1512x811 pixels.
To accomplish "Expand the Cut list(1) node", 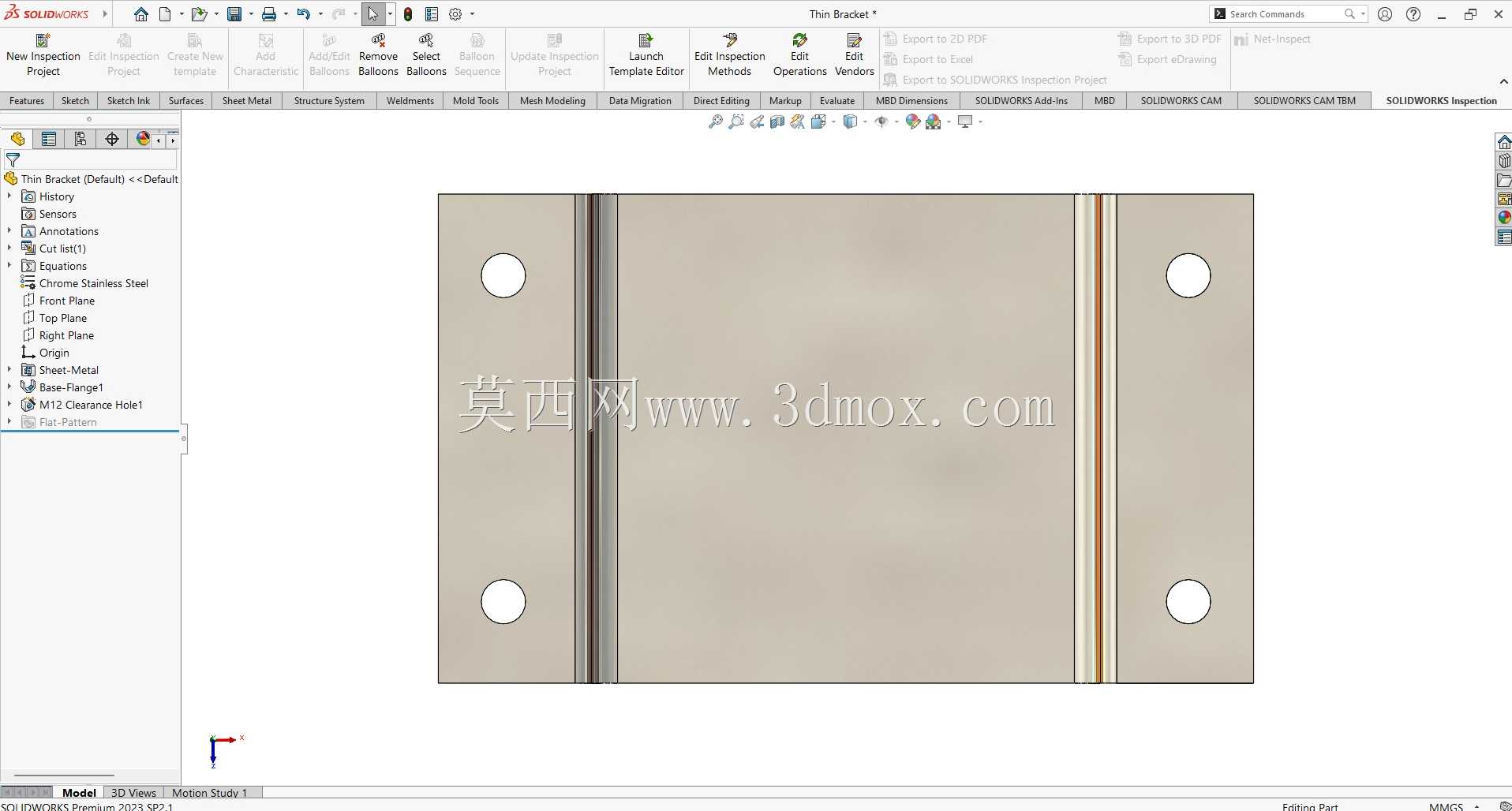I will [x=9, y=248].
